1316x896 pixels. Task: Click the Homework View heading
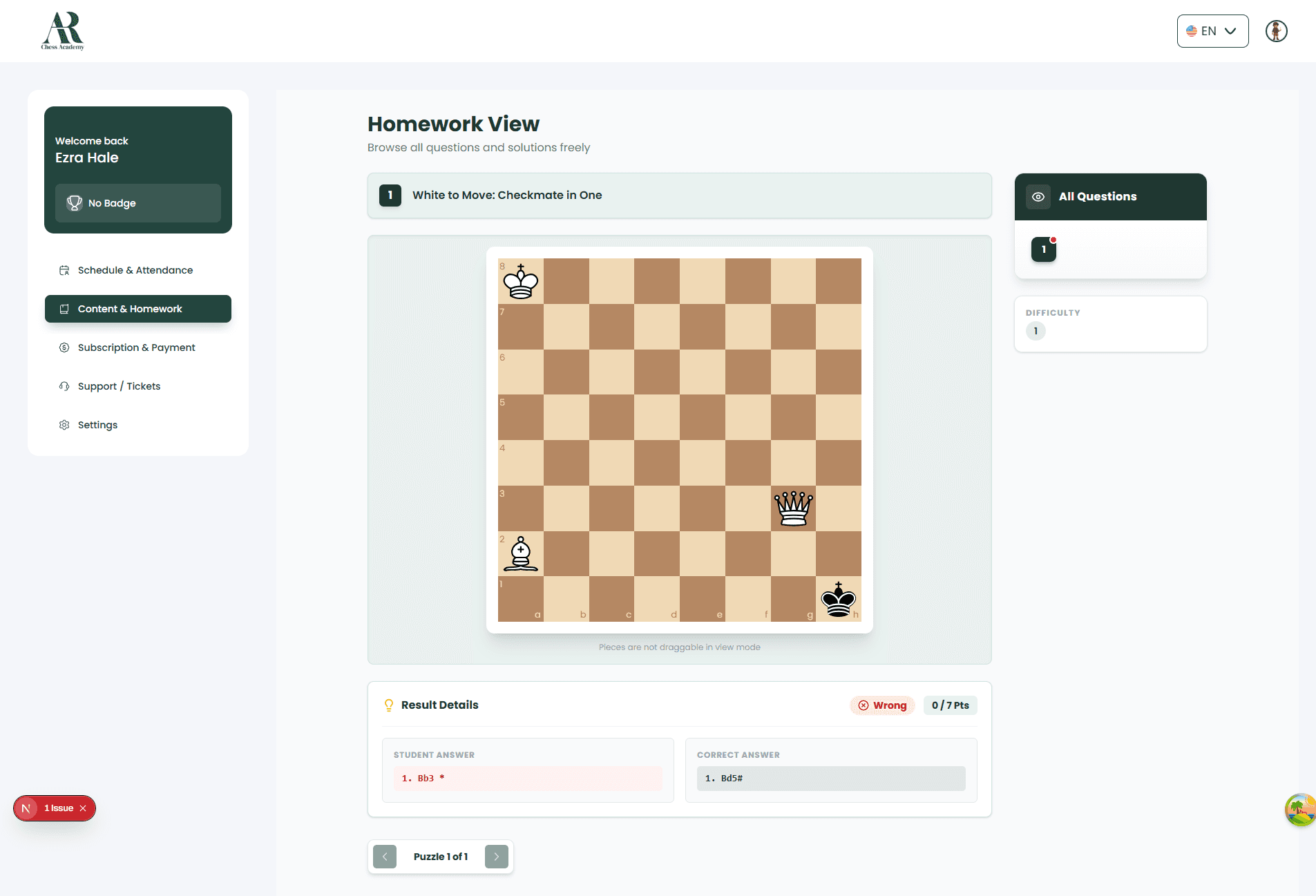point(453,124)
